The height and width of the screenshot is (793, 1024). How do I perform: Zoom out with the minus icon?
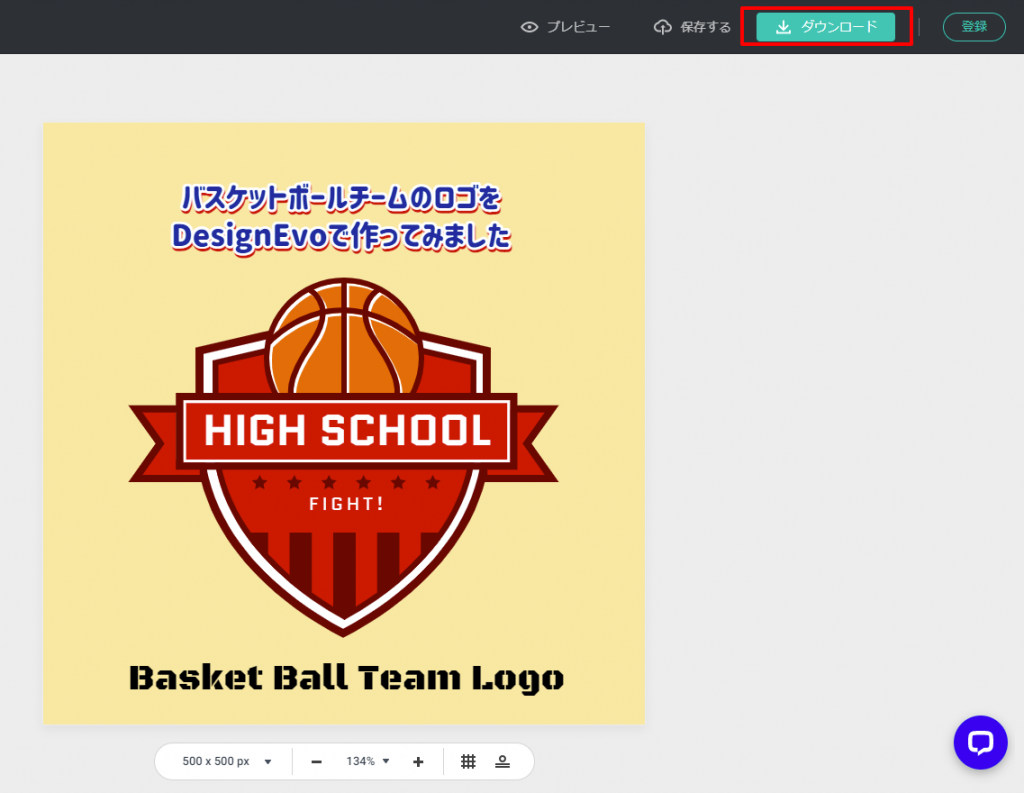click(316, 762)
